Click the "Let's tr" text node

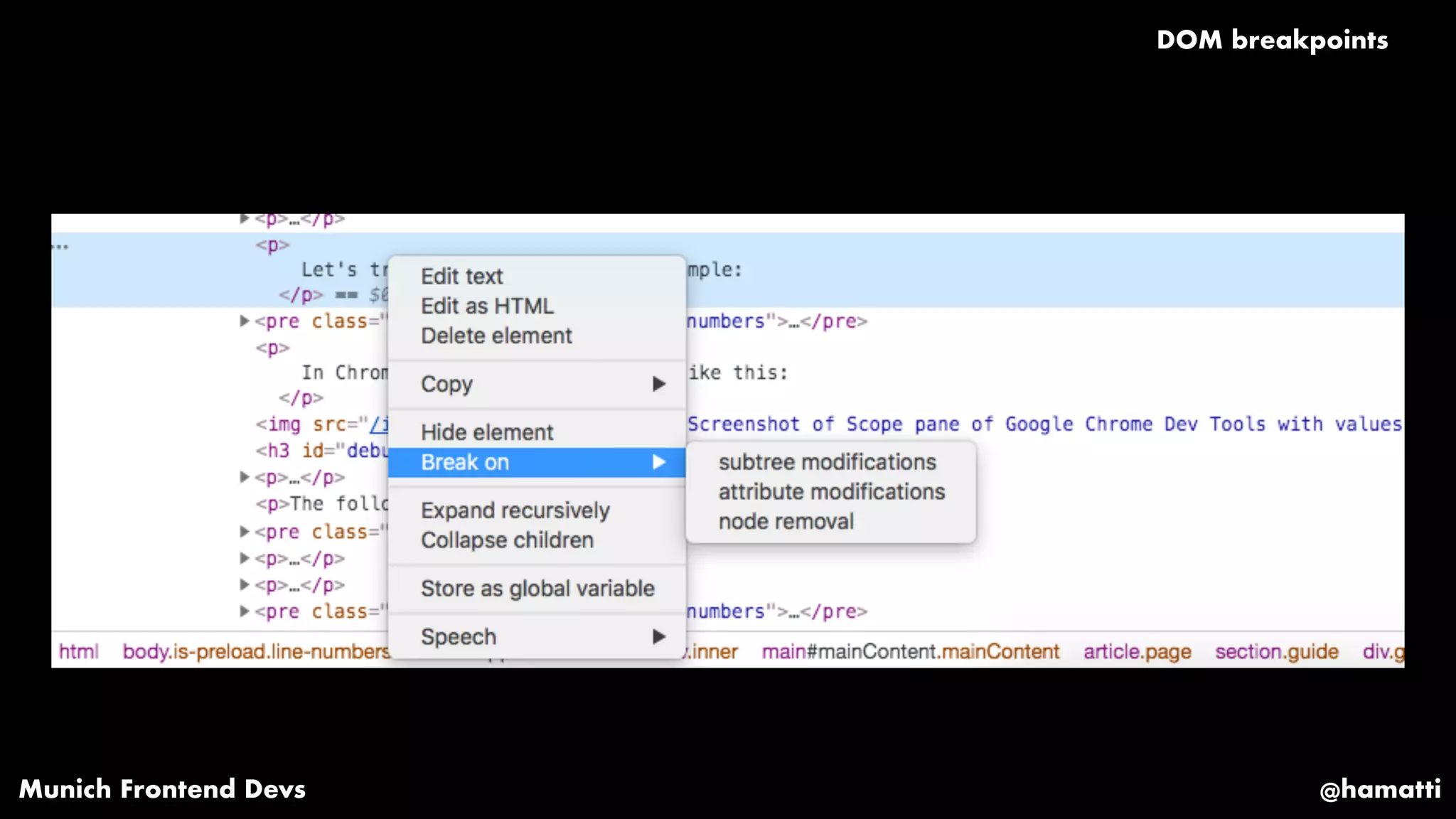(345, 269)
